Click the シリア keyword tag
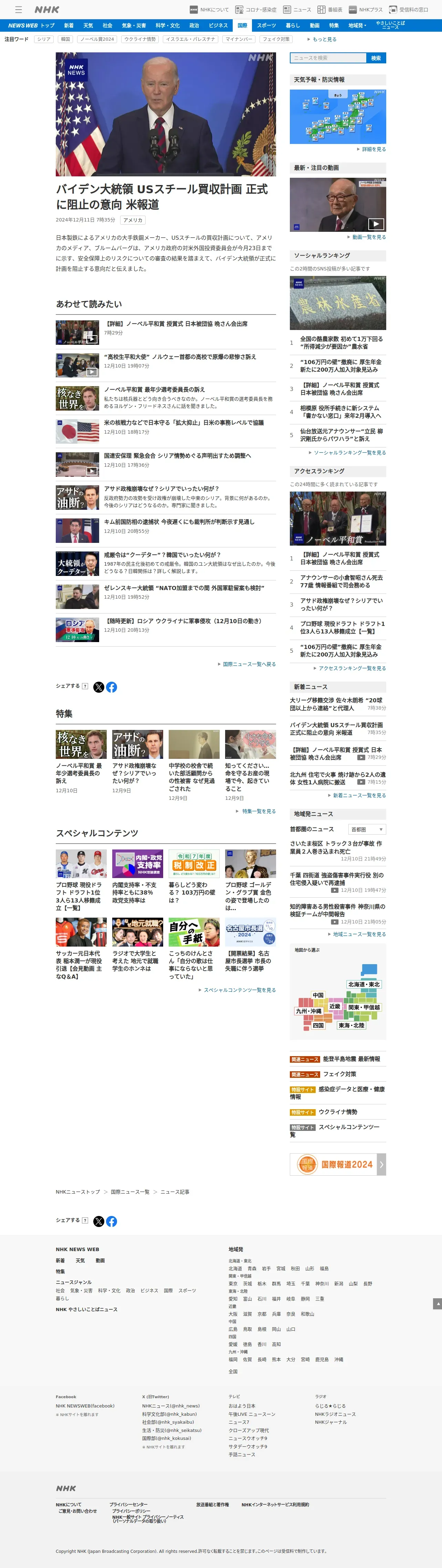The image size is (442, 1568). tap(44, 39)
